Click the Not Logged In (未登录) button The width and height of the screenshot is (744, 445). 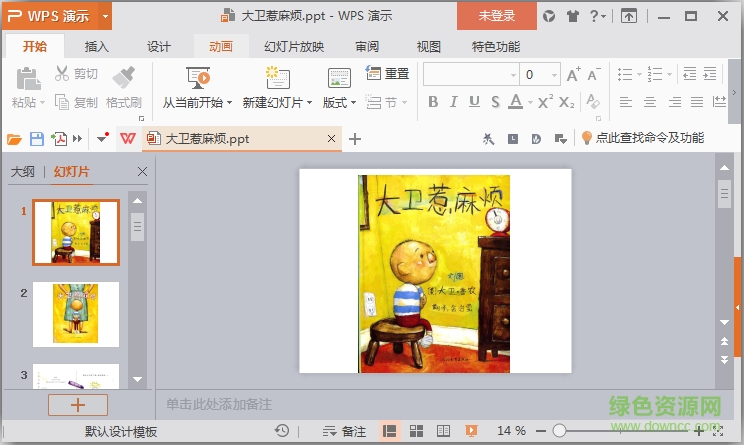[x=497, y=16]
